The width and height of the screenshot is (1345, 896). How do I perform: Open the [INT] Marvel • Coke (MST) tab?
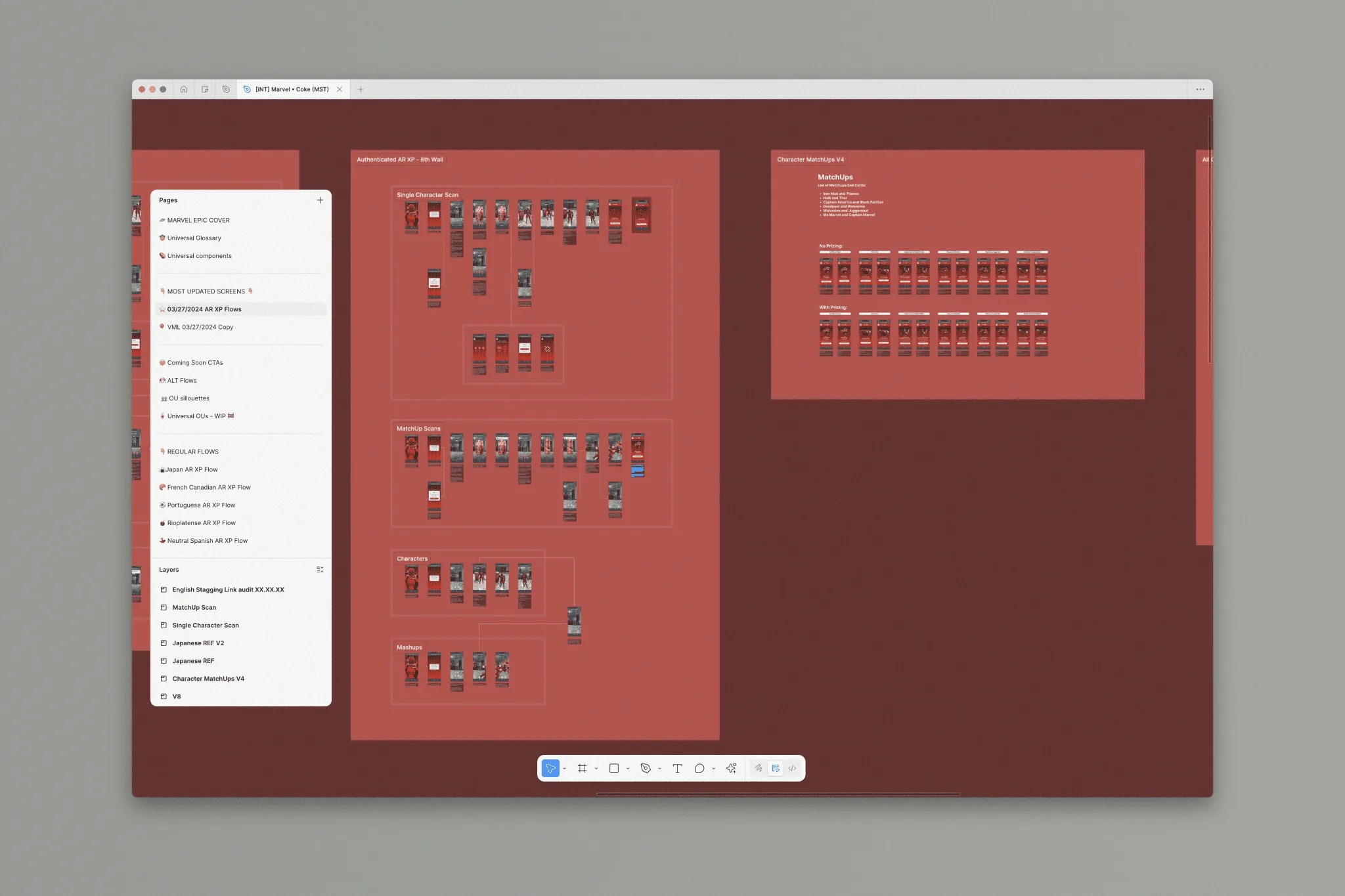coord(292,89)
